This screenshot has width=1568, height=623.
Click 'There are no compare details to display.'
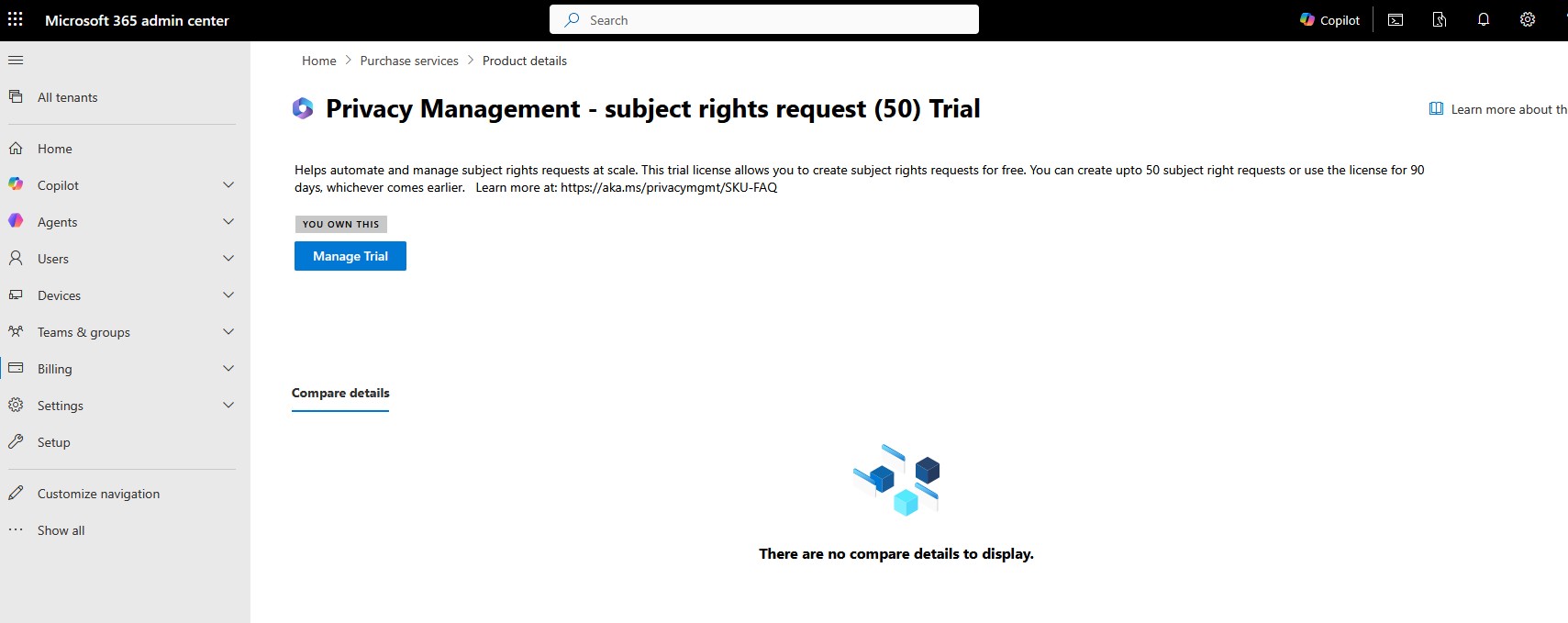(x=896, y=553)
